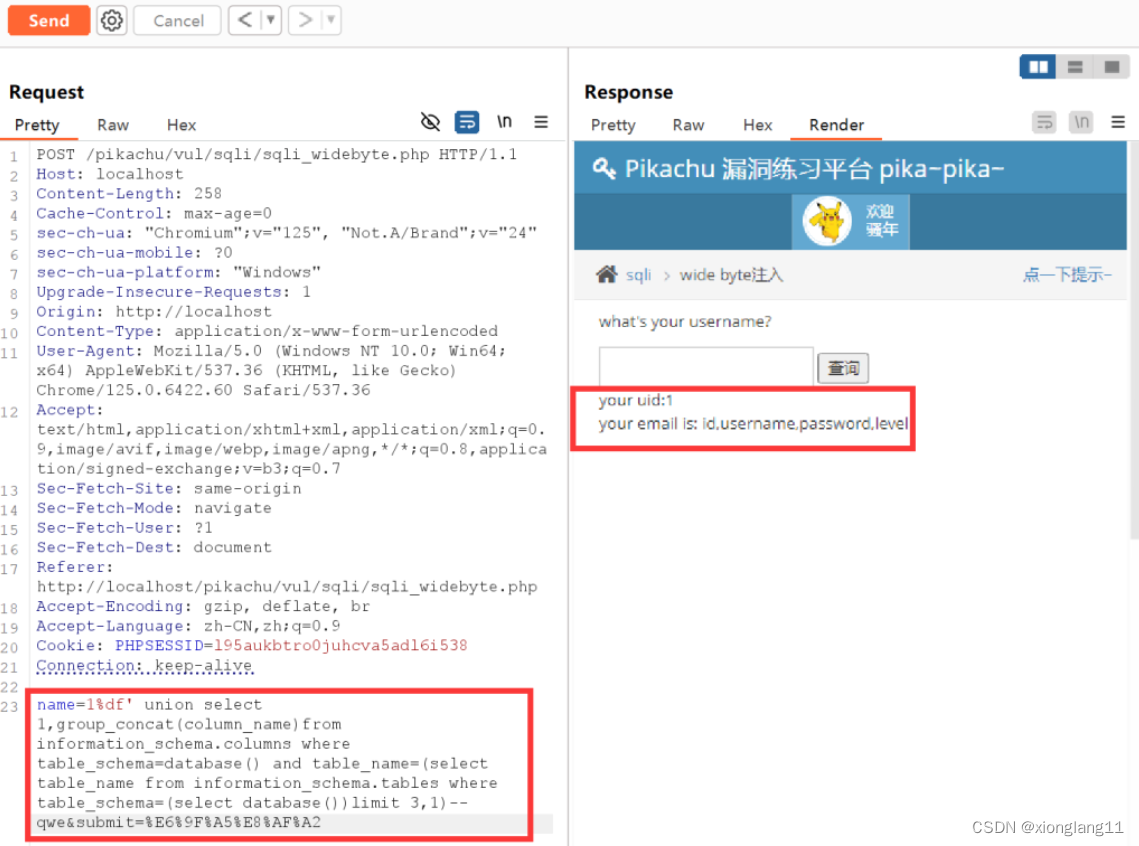The height and width of the screenshot is (846, 1139).
Task: Click the home icon in breadcrumb
Action: (x=607, y=274)
